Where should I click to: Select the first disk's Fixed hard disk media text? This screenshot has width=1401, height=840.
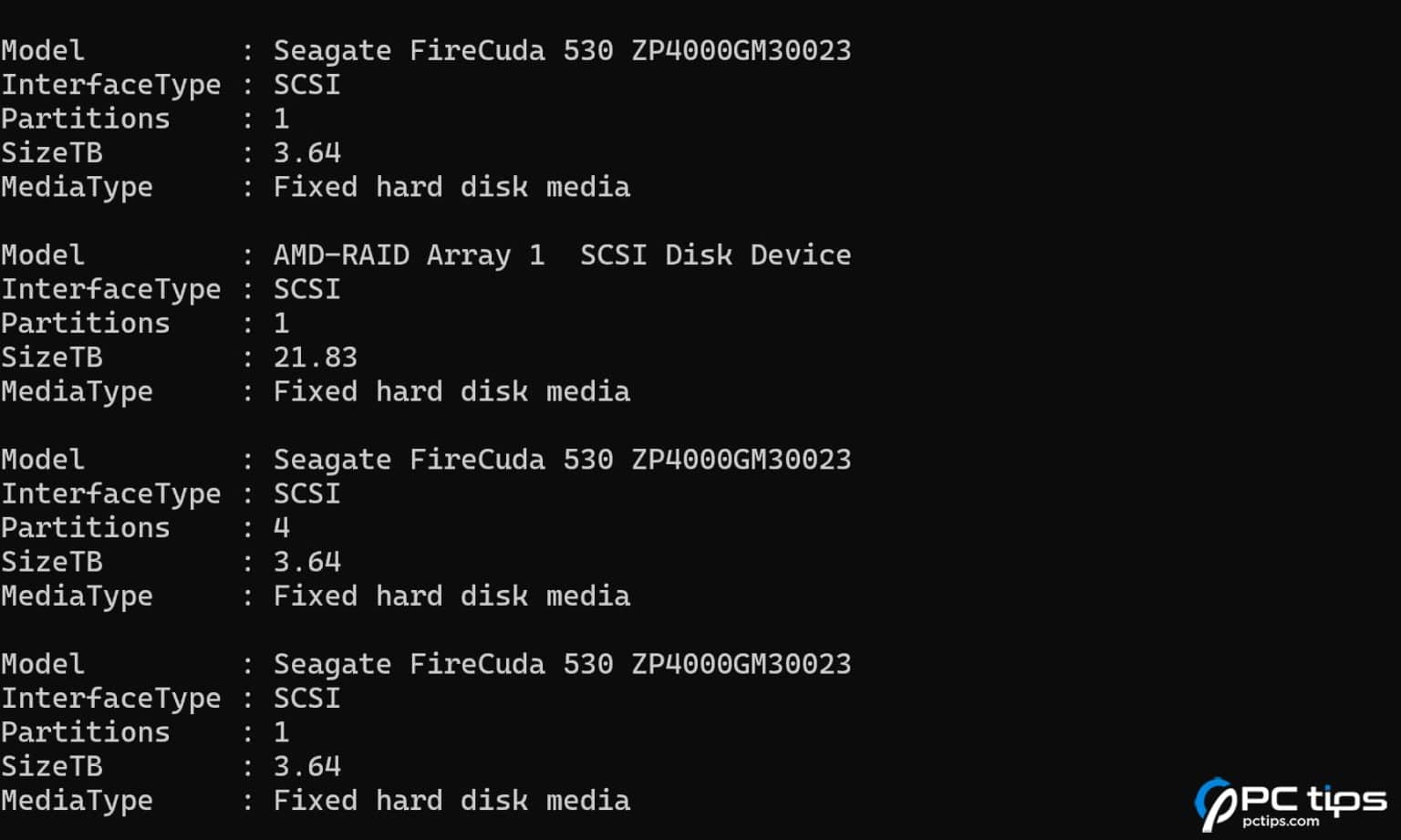click(x=451, y=188)
